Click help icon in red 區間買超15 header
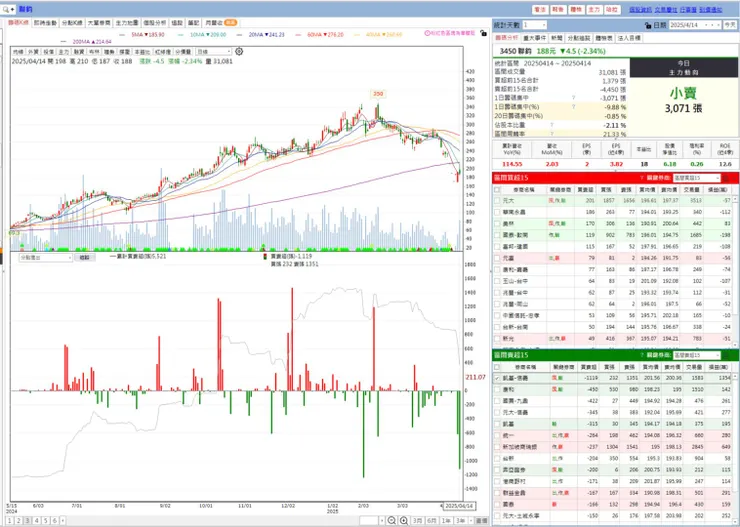Screen dimensions: 740x527 coord(642,178)
